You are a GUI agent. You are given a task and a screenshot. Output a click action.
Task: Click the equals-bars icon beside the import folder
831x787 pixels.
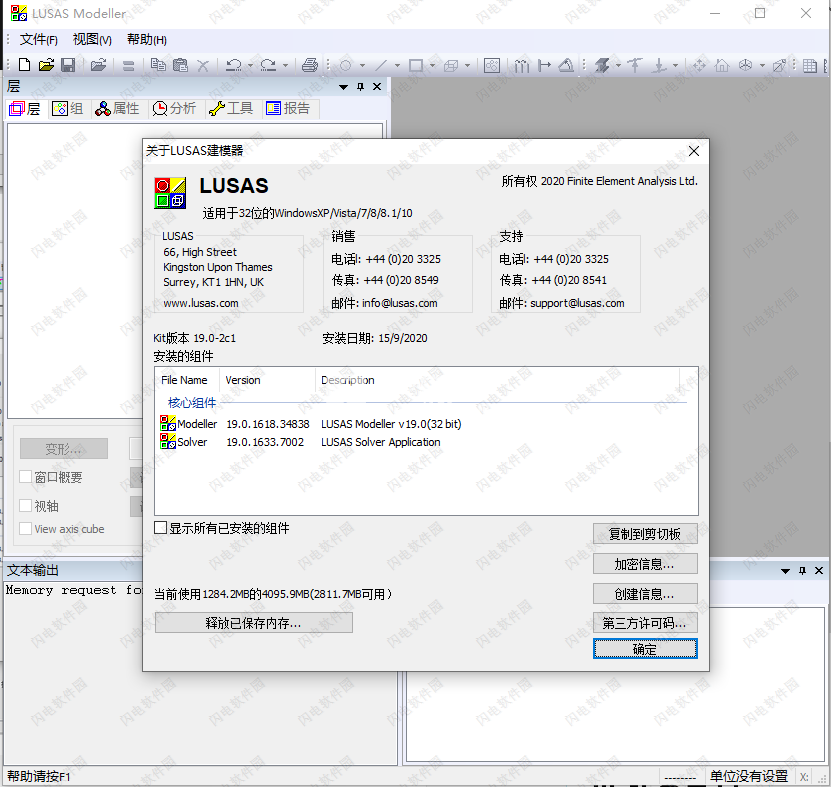pyautogui.click(x=128, y=66)
